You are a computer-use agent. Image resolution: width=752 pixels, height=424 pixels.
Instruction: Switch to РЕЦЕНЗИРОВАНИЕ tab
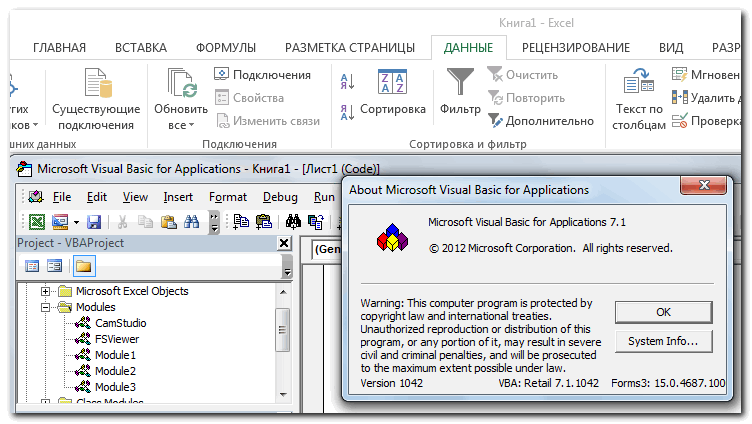576,48
